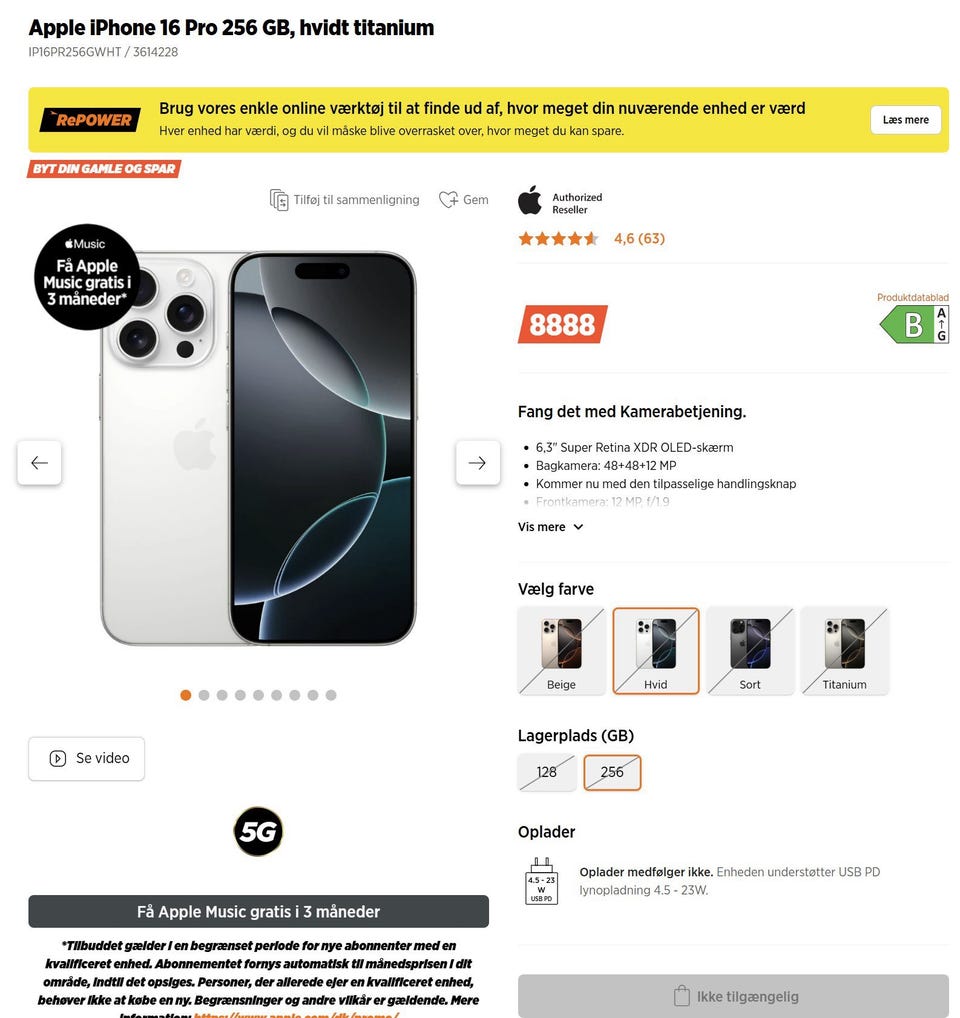Click the heart Gem icon
The height and width of the screenshot is (1018, 960).
coord(448,199)
